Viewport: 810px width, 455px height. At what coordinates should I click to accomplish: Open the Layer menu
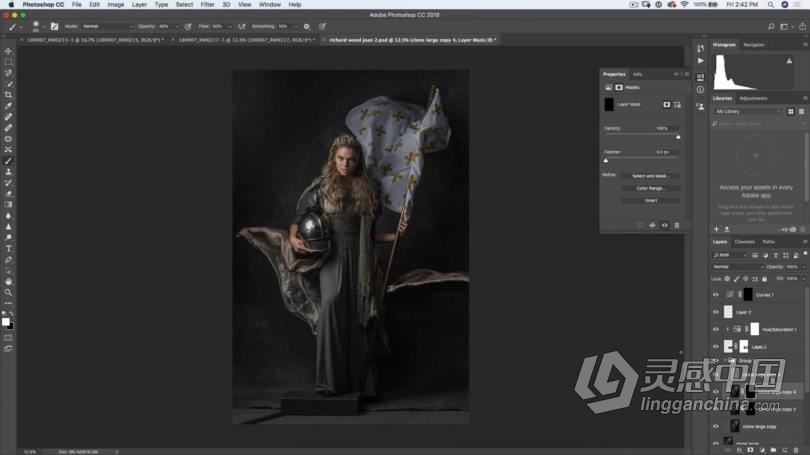[139, 5]
